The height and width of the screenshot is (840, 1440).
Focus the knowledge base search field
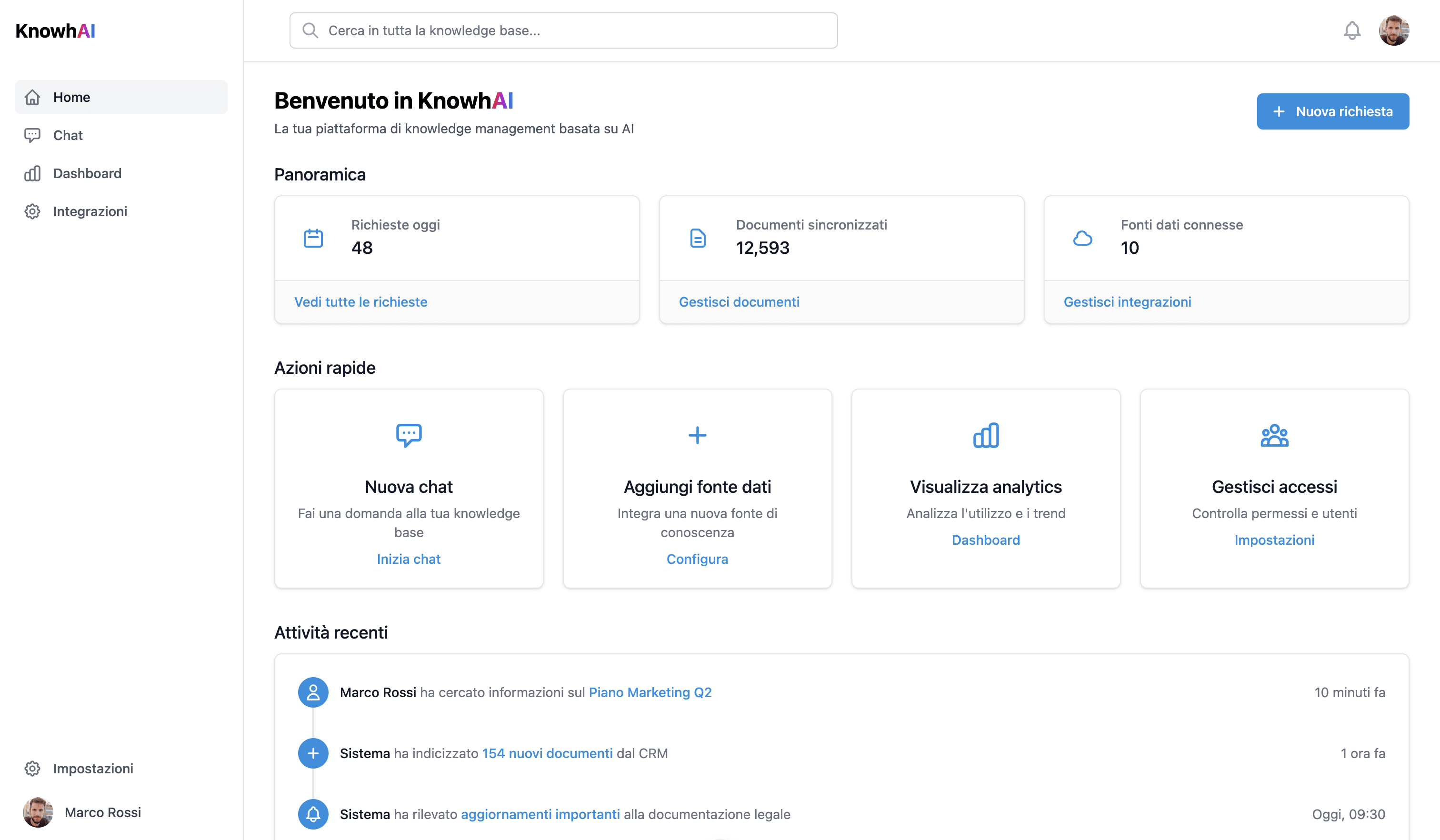(x=563, y=30)
